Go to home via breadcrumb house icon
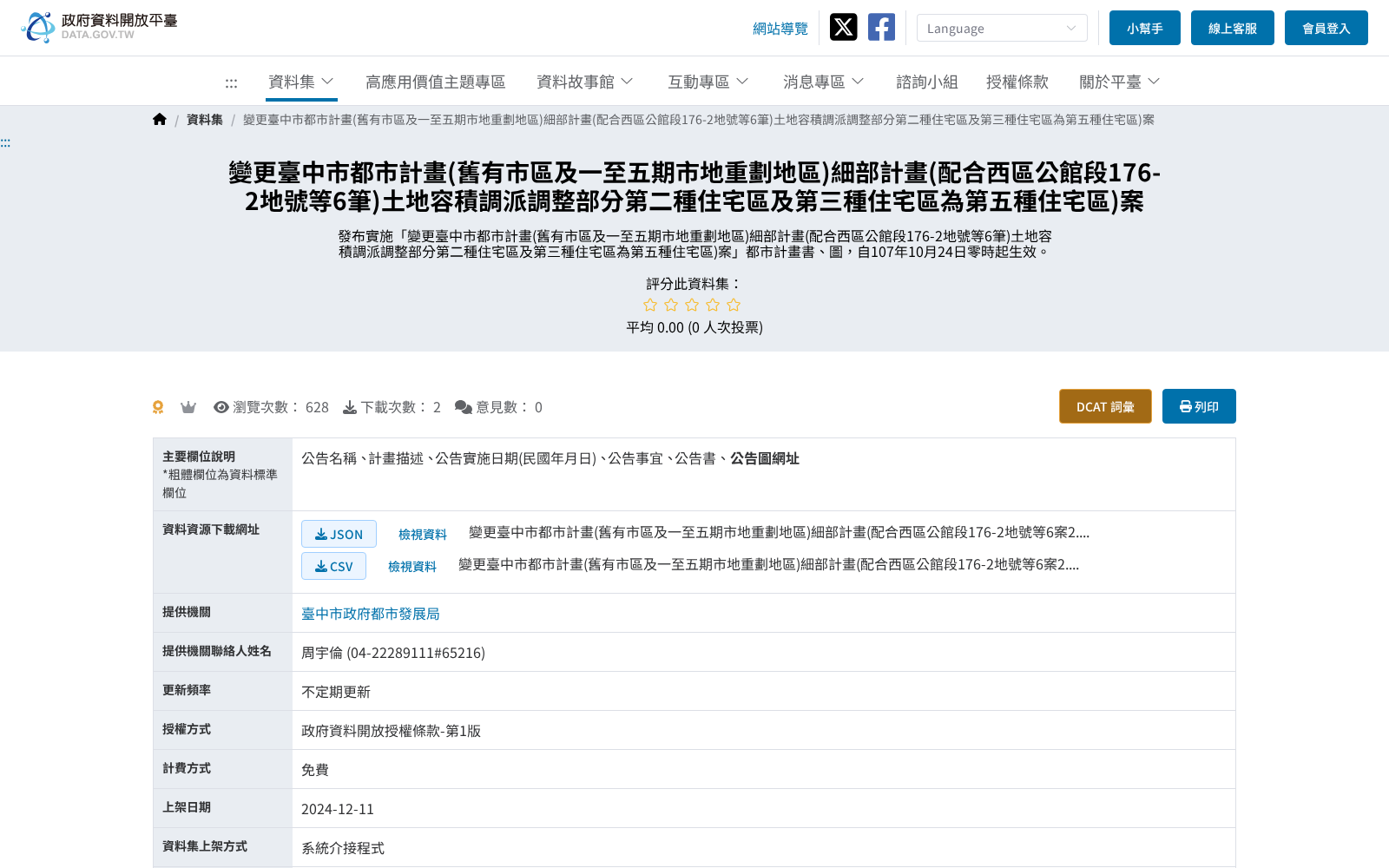The image size is (1389, 868). tap(160, 120)
